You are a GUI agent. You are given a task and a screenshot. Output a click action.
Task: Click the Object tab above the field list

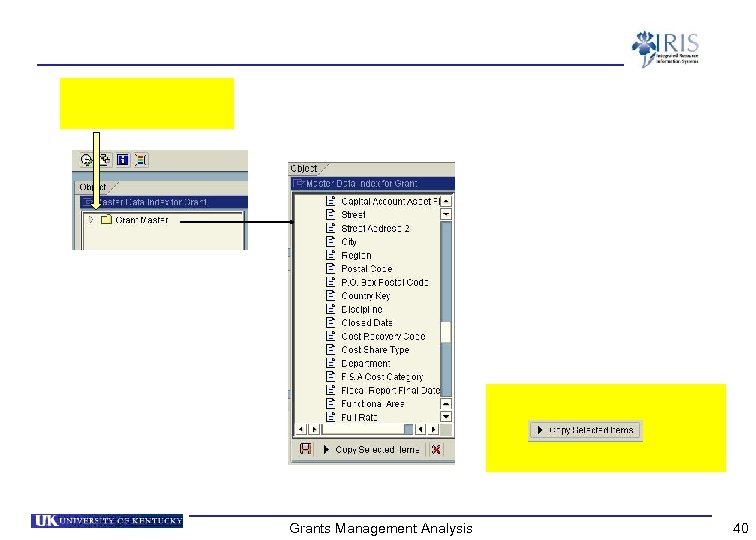tap(304, 168)
